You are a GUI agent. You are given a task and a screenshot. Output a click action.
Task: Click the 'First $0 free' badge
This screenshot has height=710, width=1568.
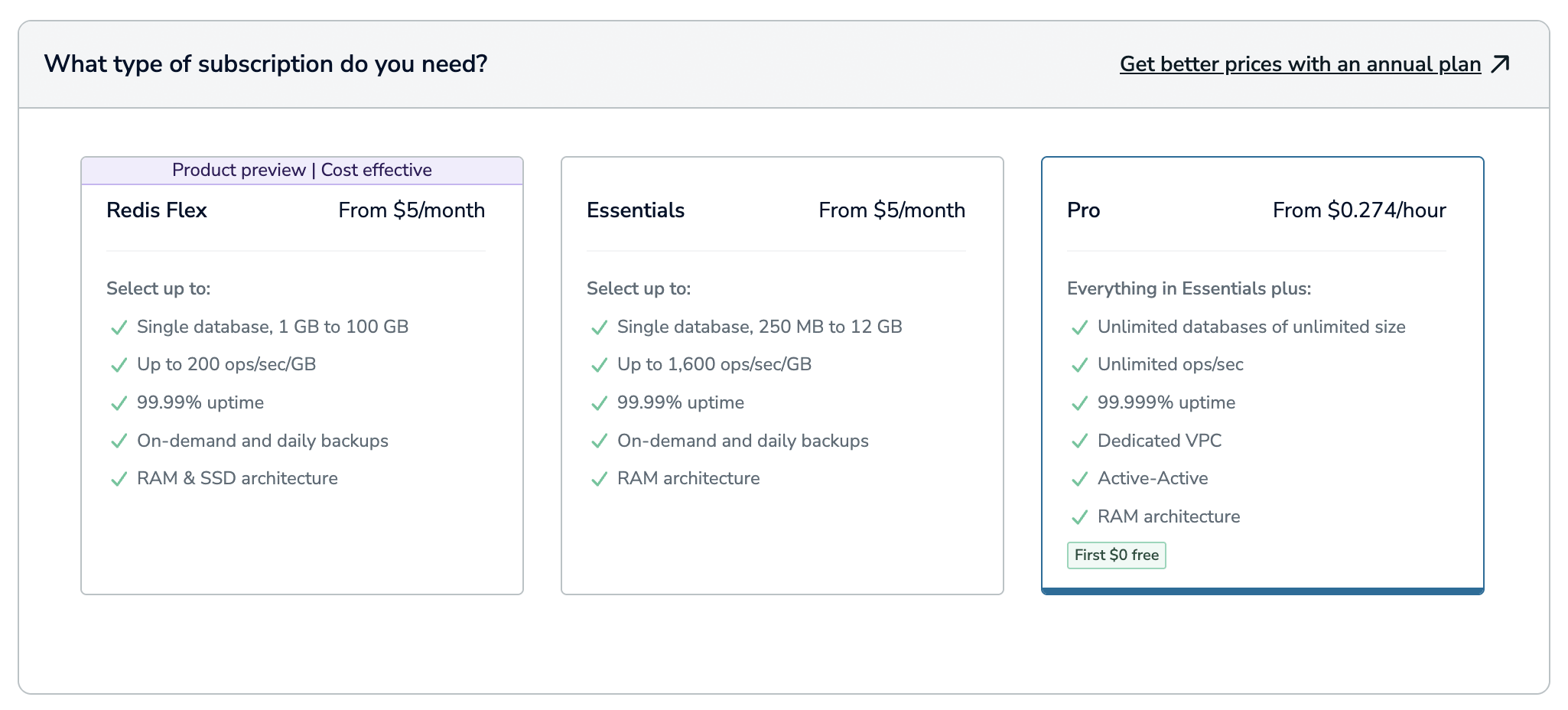[1117, 555]
